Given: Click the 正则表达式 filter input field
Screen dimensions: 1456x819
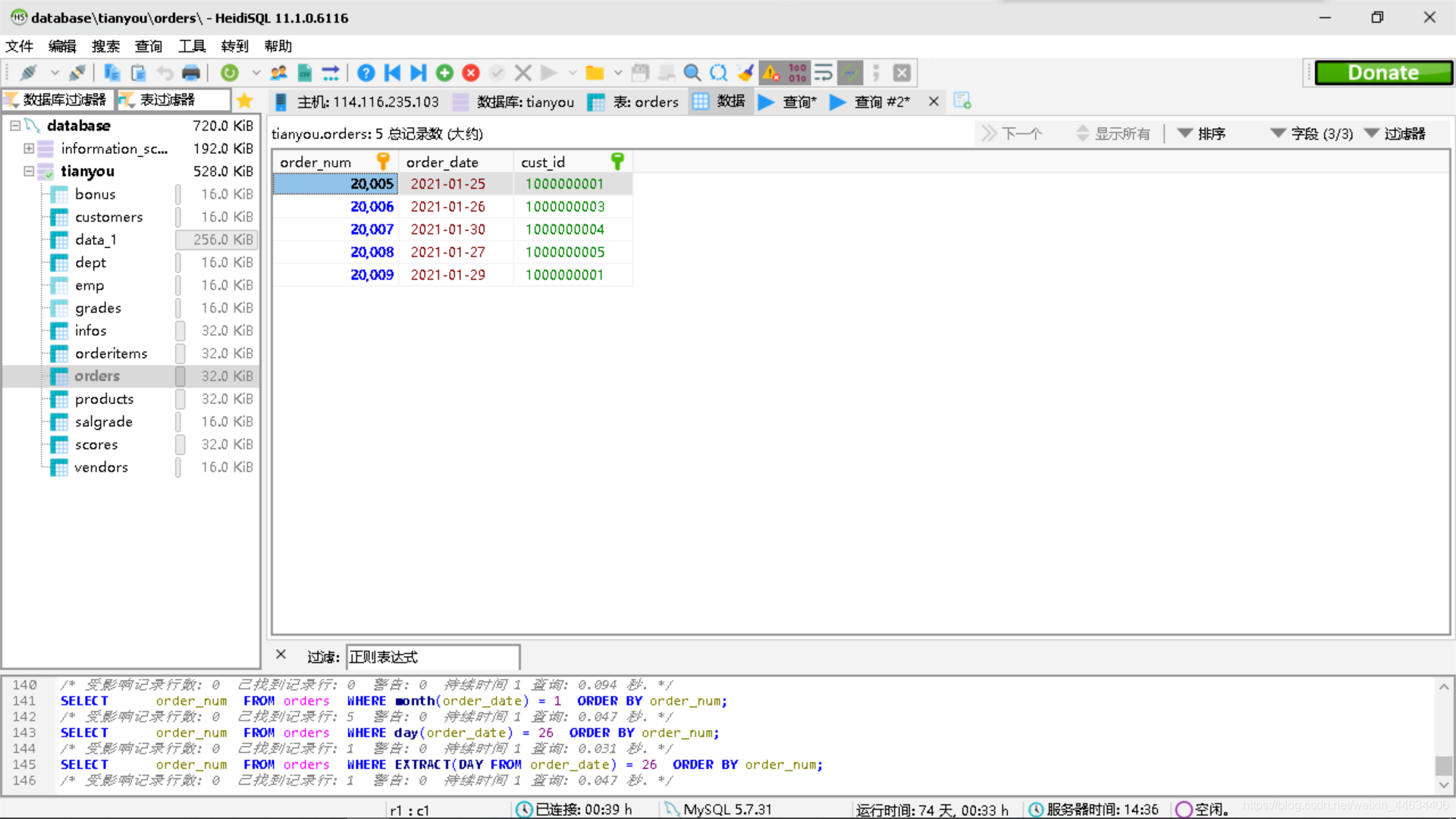Looking at the screenshot, I should pos(432,657).
